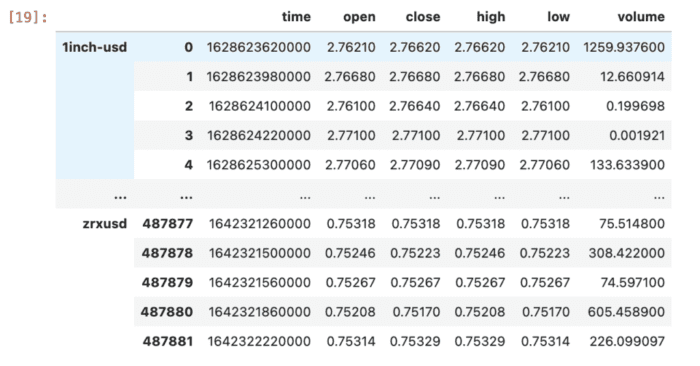This screenshot has height=366, width=700.
Task: Click row index 487881
Action: click(168, 341)
